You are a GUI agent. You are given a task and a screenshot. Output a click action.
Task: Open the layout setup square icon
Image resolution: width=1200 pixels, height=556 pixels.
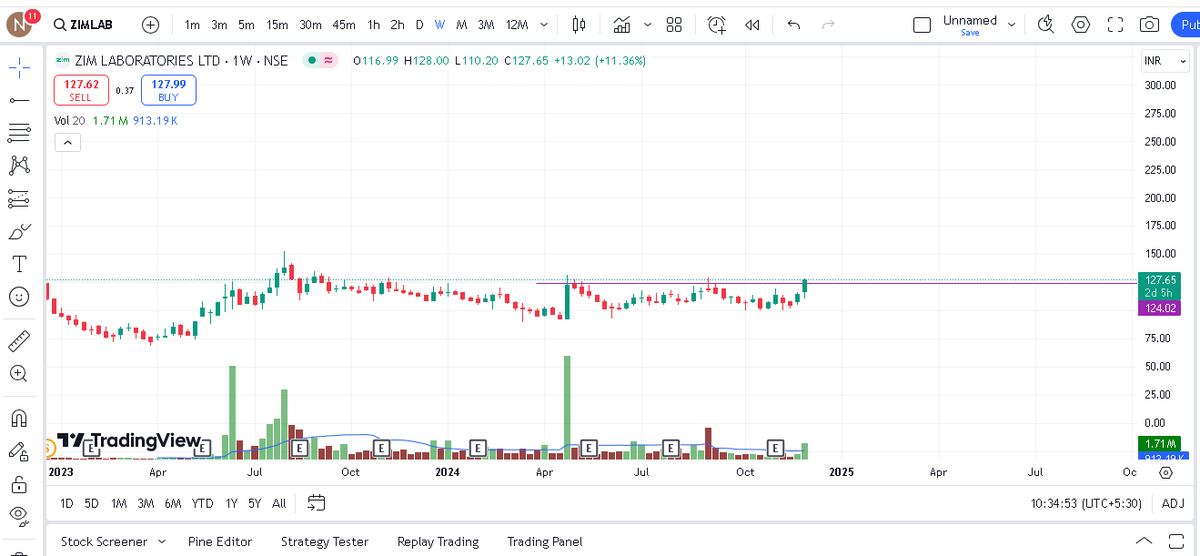pos(922,24)
